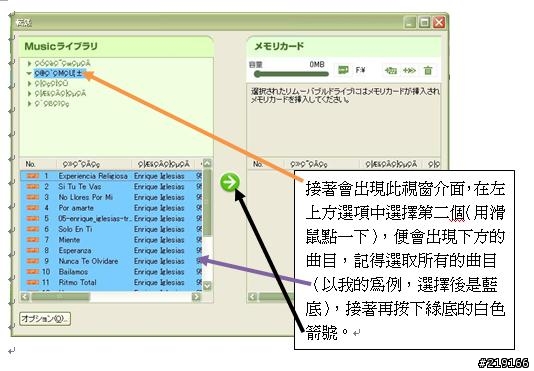Expand the topmost Music library tree node
Screen dimensions: 534x371
(30, 63)
